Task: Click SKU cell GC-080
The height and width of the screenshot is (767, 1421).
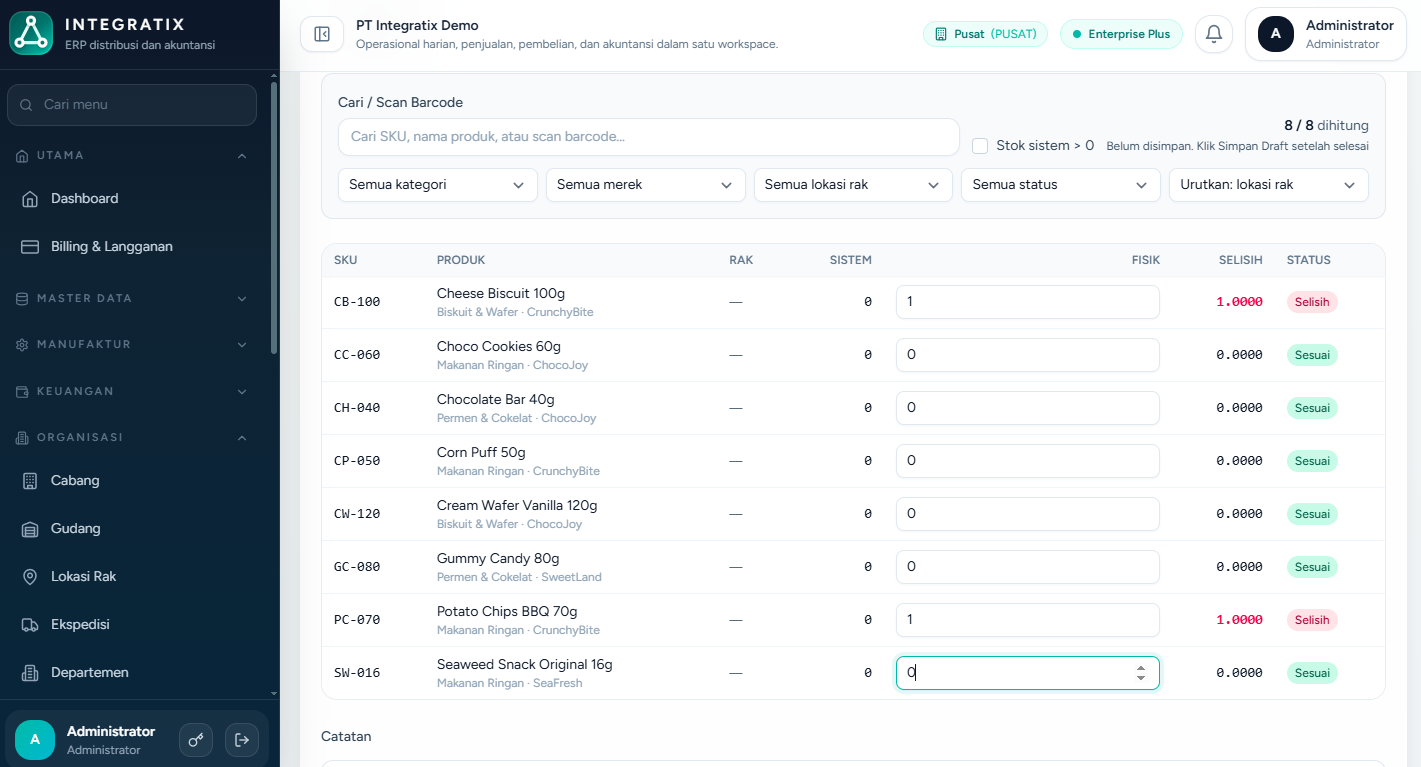Action: (x=357, y=567)
